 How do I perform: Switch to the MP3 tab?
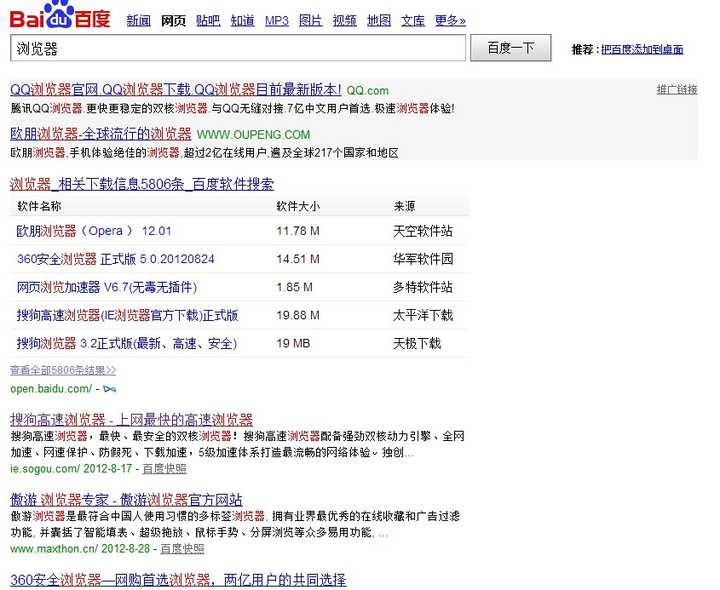276,21
